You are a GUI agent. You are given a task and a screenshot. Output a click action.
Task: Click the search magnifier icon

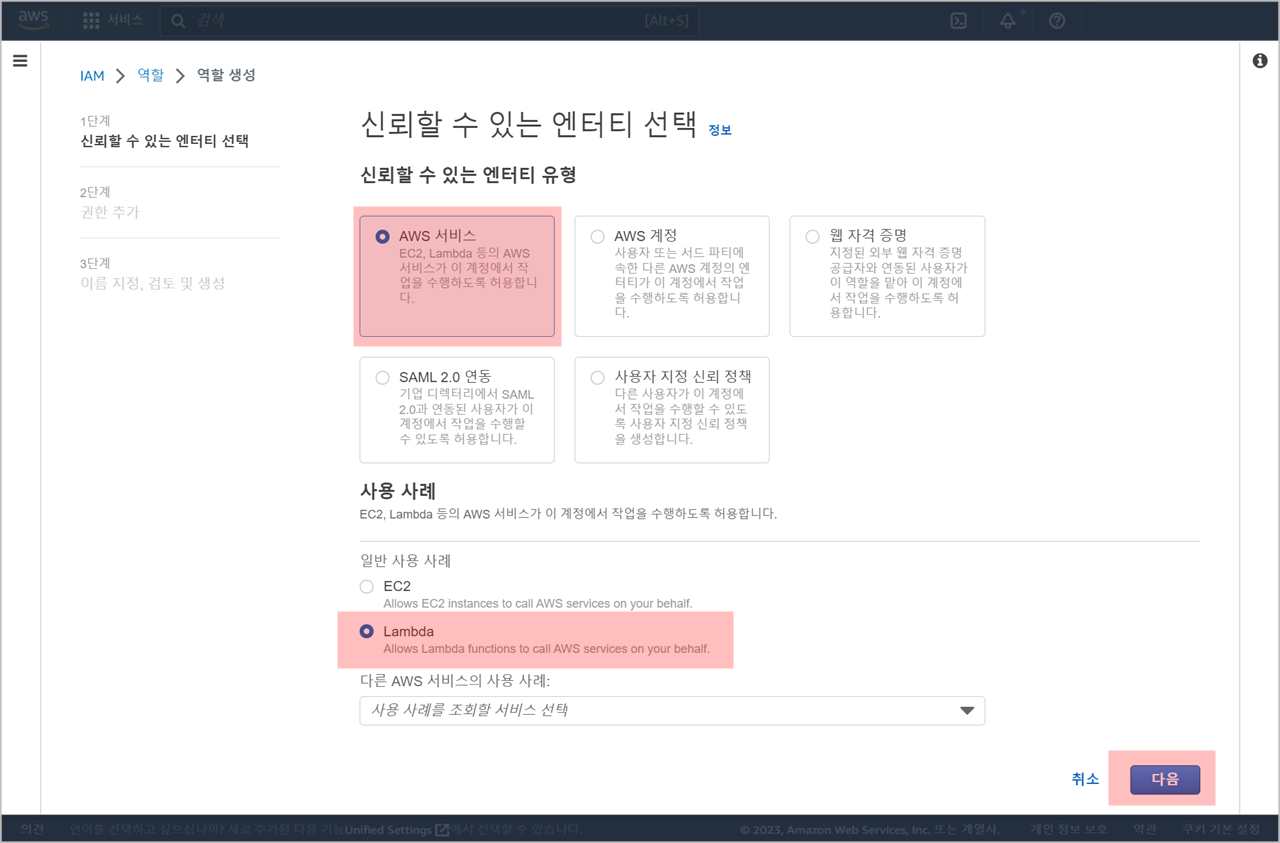point(178,21)
